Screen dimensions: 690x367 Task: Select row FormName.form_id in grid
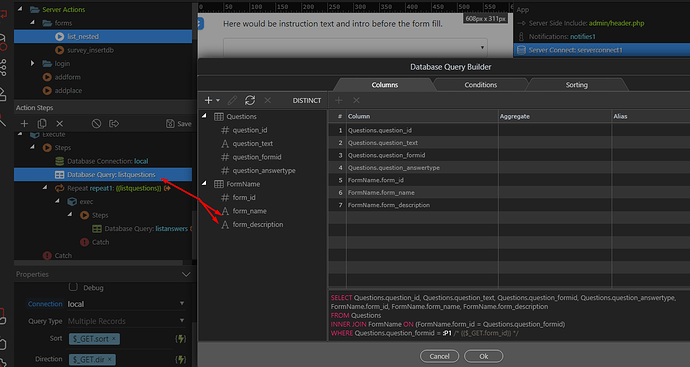[509, 180]
